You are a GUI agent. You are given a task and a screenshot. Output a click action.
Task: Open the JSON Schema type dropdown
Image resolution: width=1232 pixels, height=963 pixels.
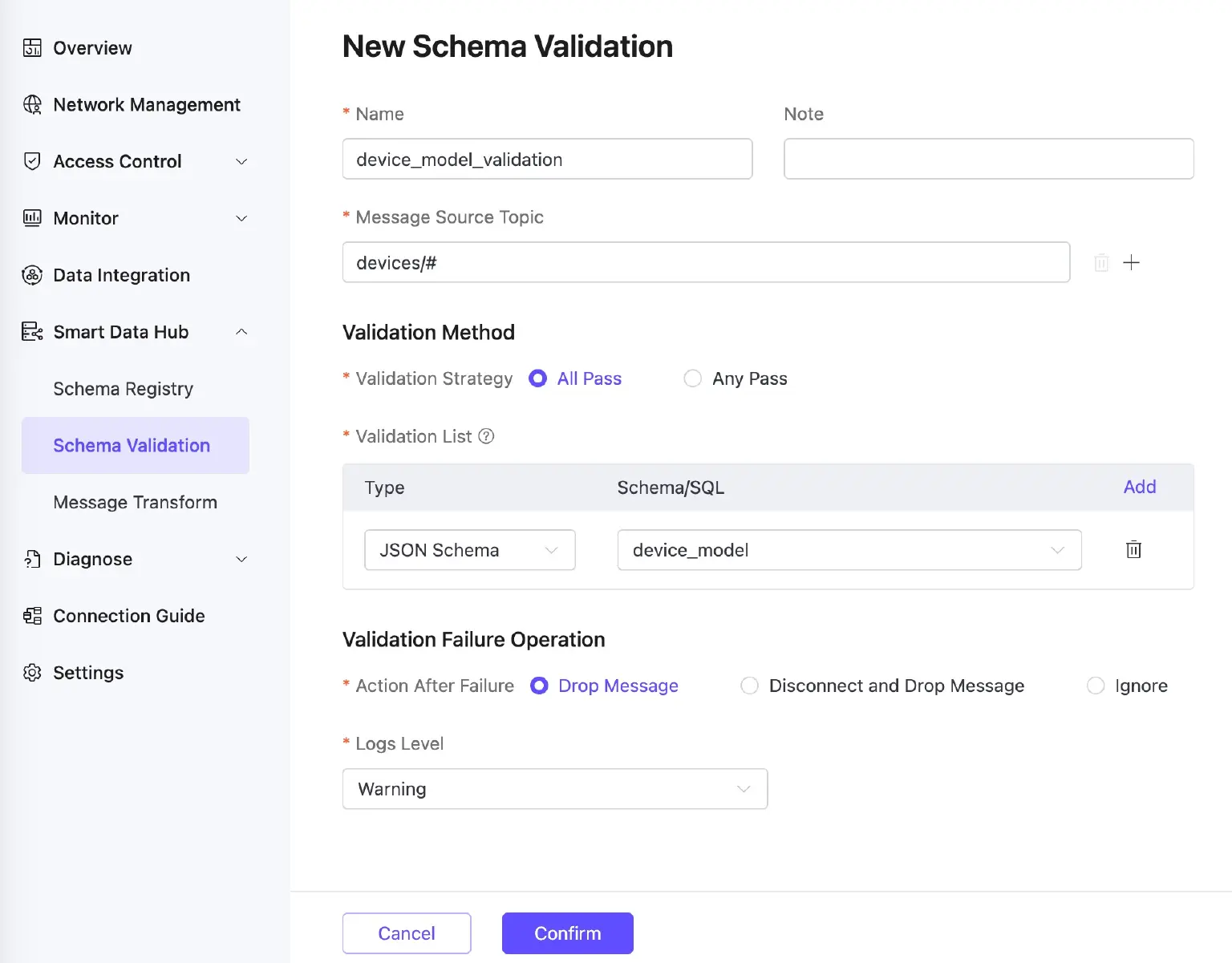click(469, 550)
